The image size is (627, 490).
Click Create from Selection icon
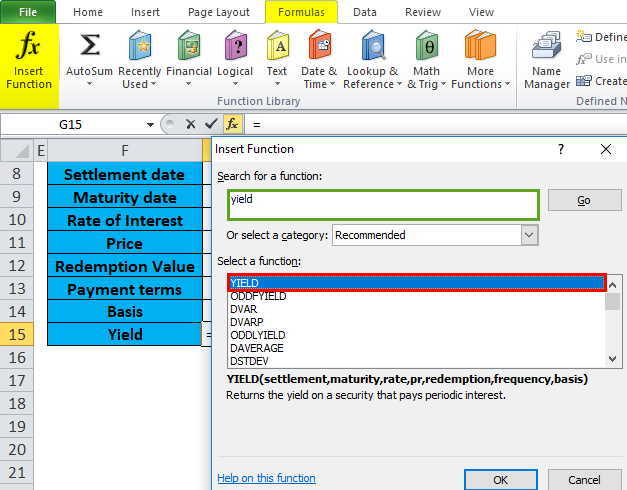click(584, 81)
